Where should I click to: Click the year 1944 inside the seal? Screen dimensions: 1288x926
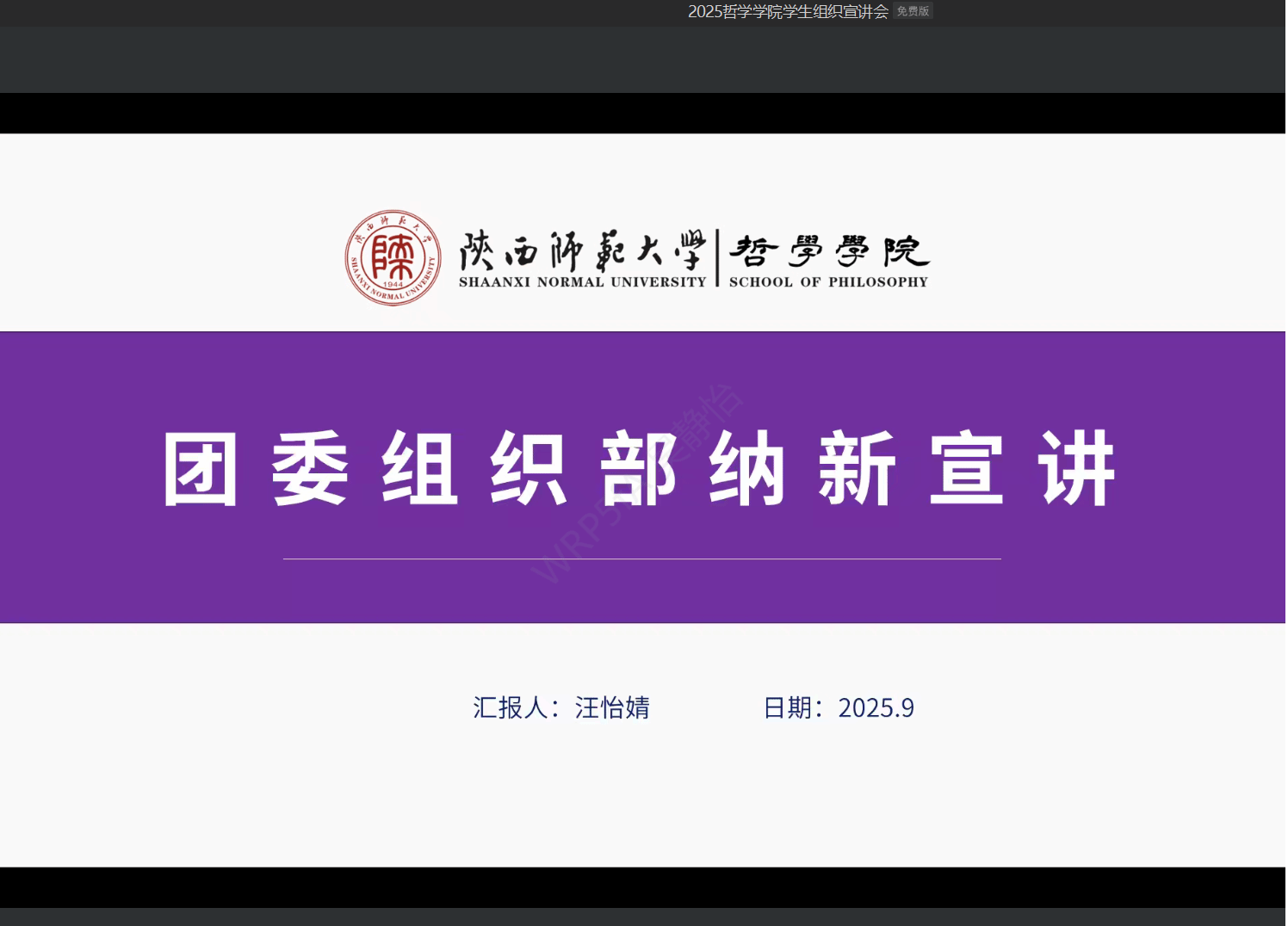click(393, 284)
